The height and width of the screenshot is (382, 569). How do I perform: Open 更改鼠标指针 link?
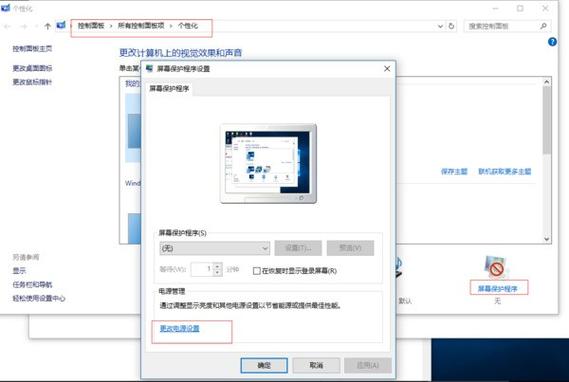click(x=32, y=82)
